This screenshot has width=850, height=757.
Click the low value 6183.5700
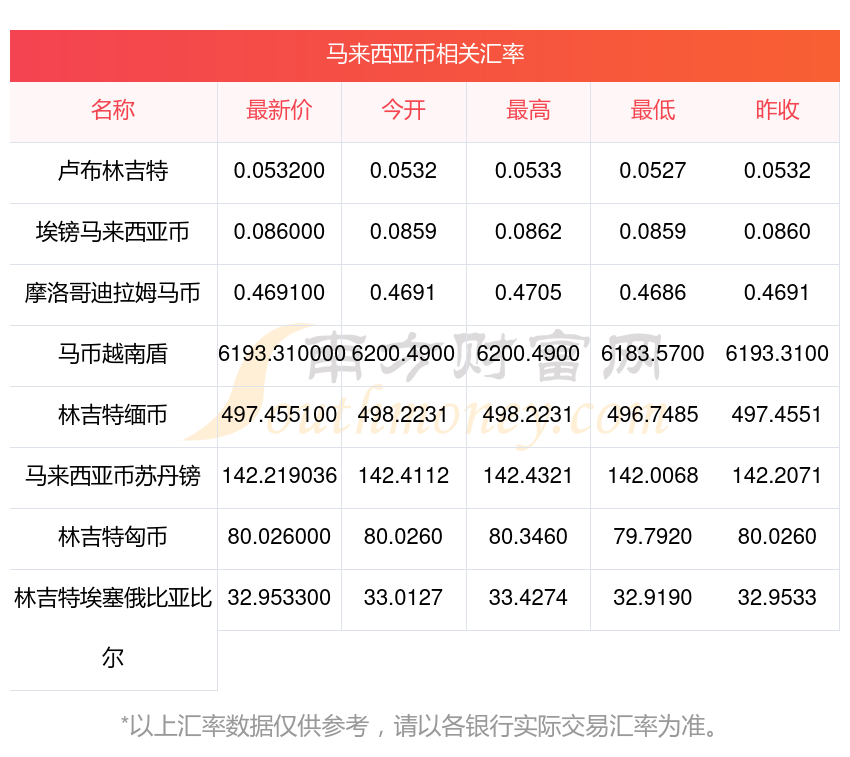pos(653,354)
